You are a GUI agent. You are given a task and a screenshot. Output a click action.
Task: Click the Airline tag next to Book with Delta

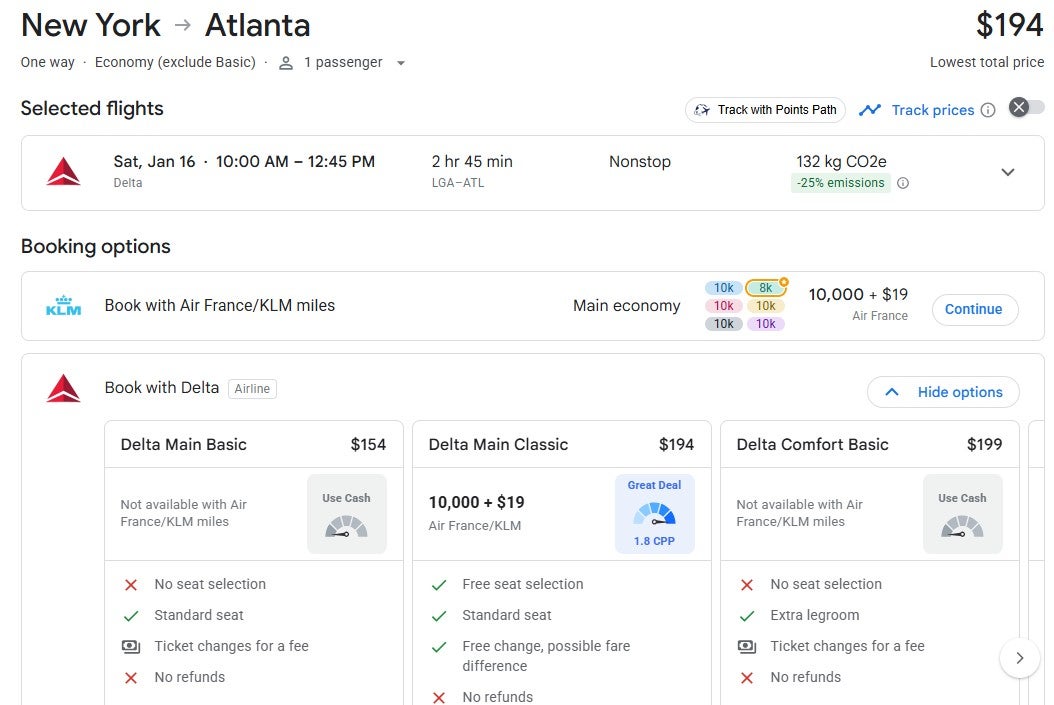(x=252, y=388)
